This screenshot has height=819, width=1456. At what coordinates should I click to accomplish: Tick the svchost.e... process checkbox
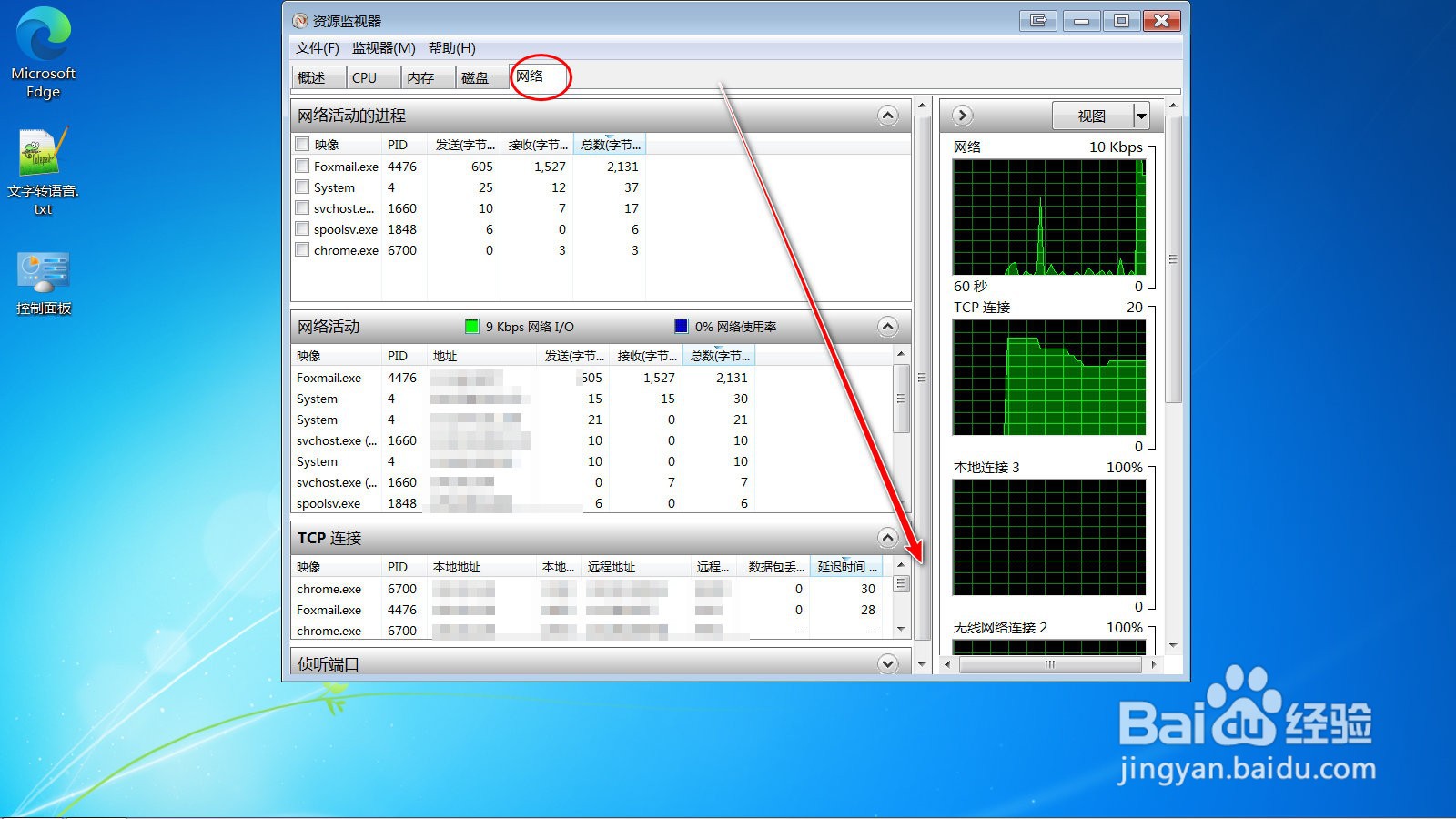tap(302, 207)
